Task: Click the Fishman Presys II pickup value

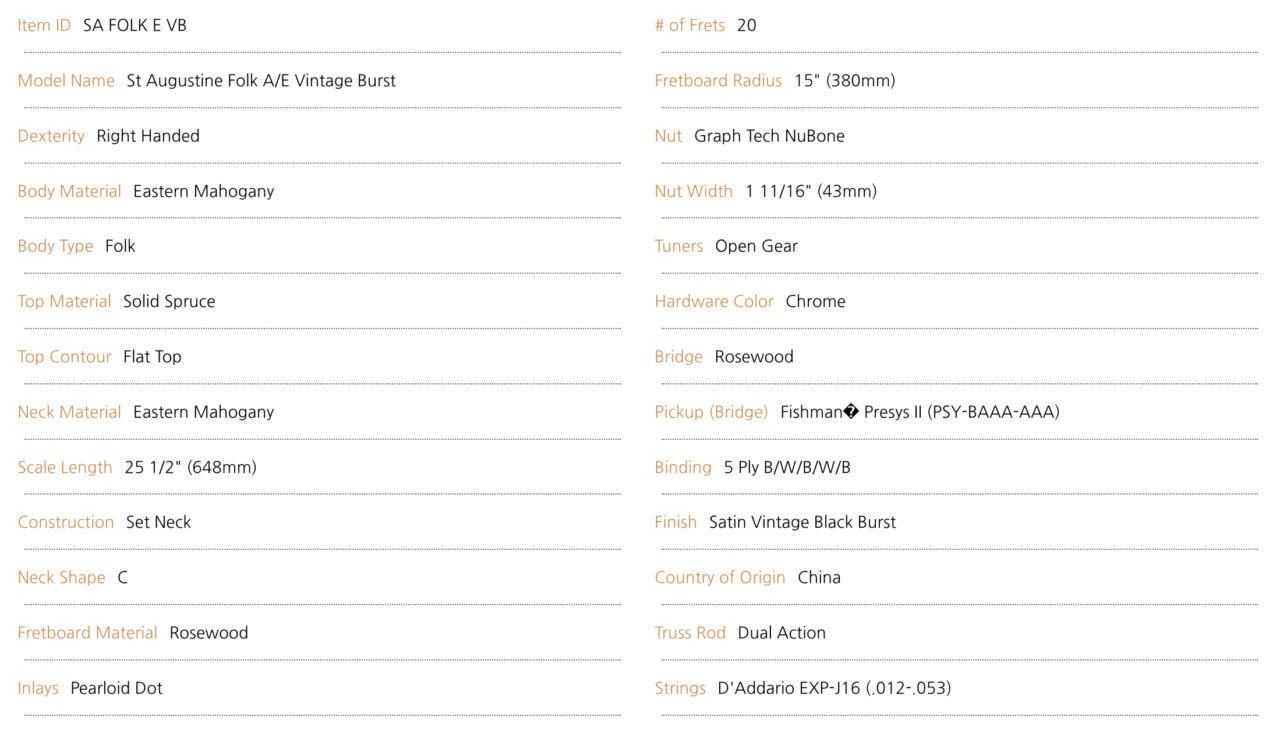Action: (919, 412)
